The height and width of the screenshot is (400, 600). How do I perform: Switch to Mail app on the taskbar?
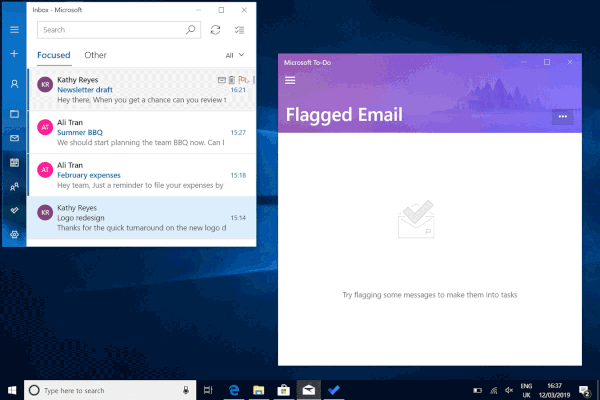[308, 390]
